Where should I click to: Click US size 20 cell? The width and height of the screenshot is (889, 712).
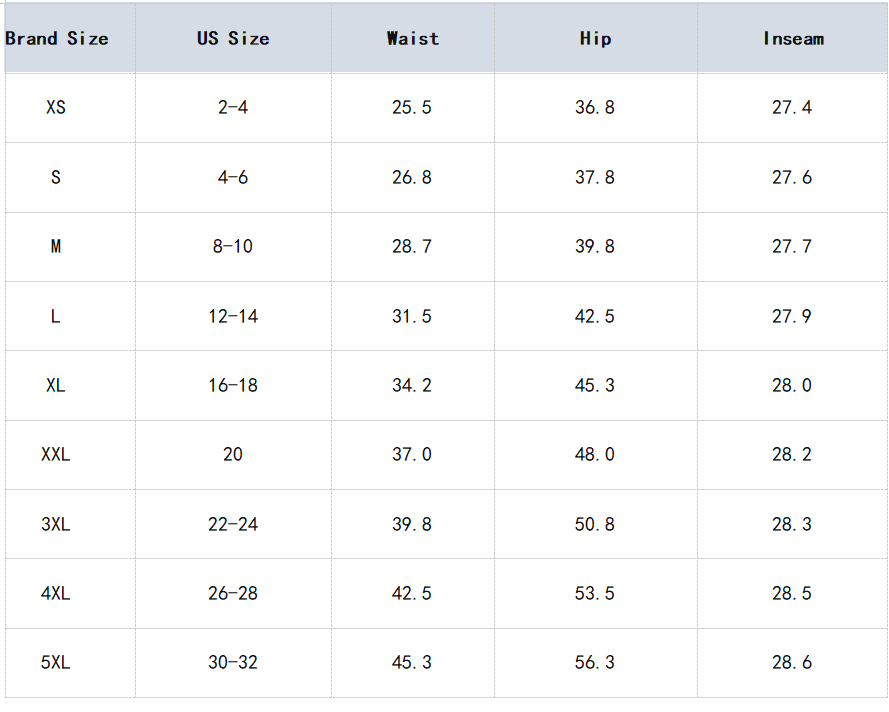233,454
